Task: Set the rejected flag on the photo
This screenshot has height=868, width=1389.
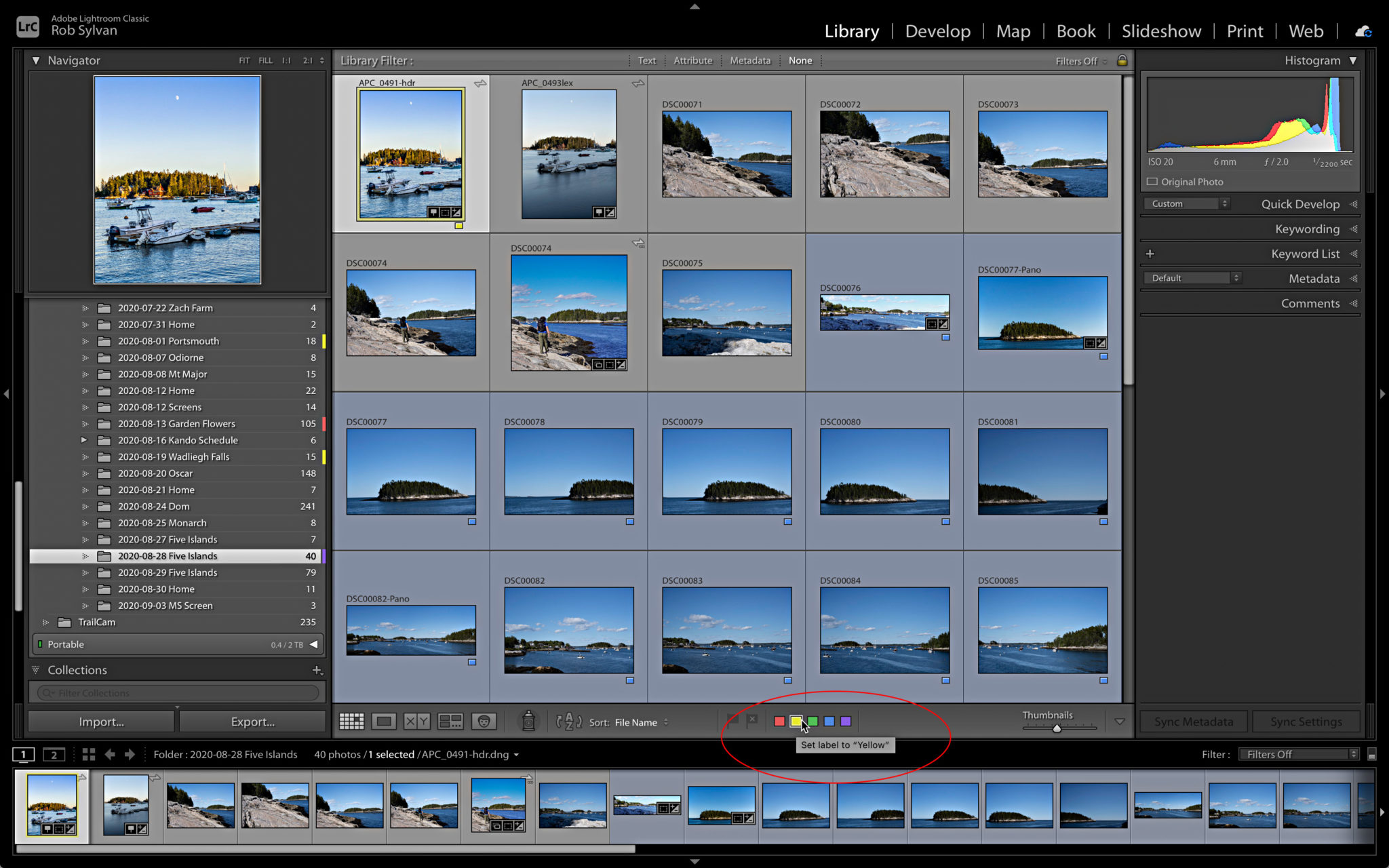Action: tap(753, 721)
